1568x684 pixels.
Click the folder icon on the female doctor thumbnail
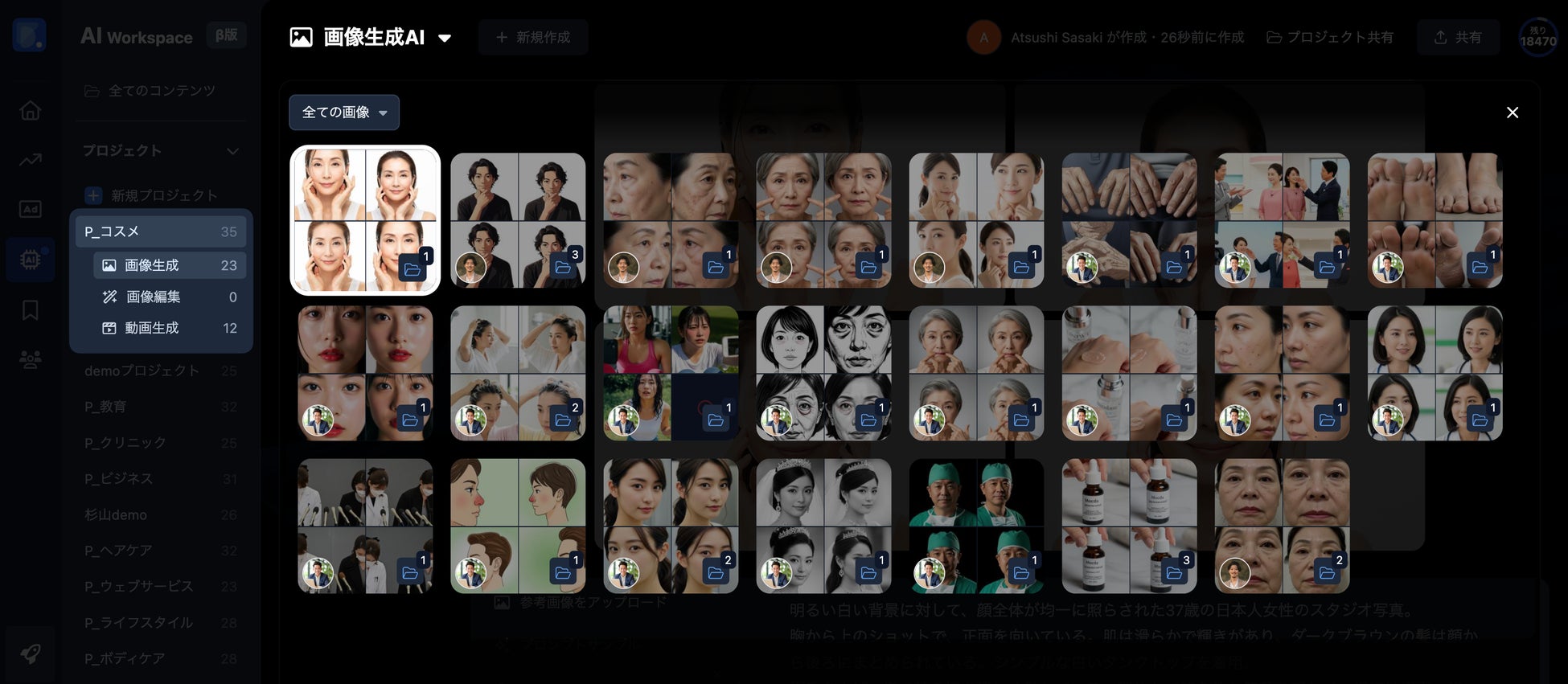pyautogui.click(x=1480, y=420)
